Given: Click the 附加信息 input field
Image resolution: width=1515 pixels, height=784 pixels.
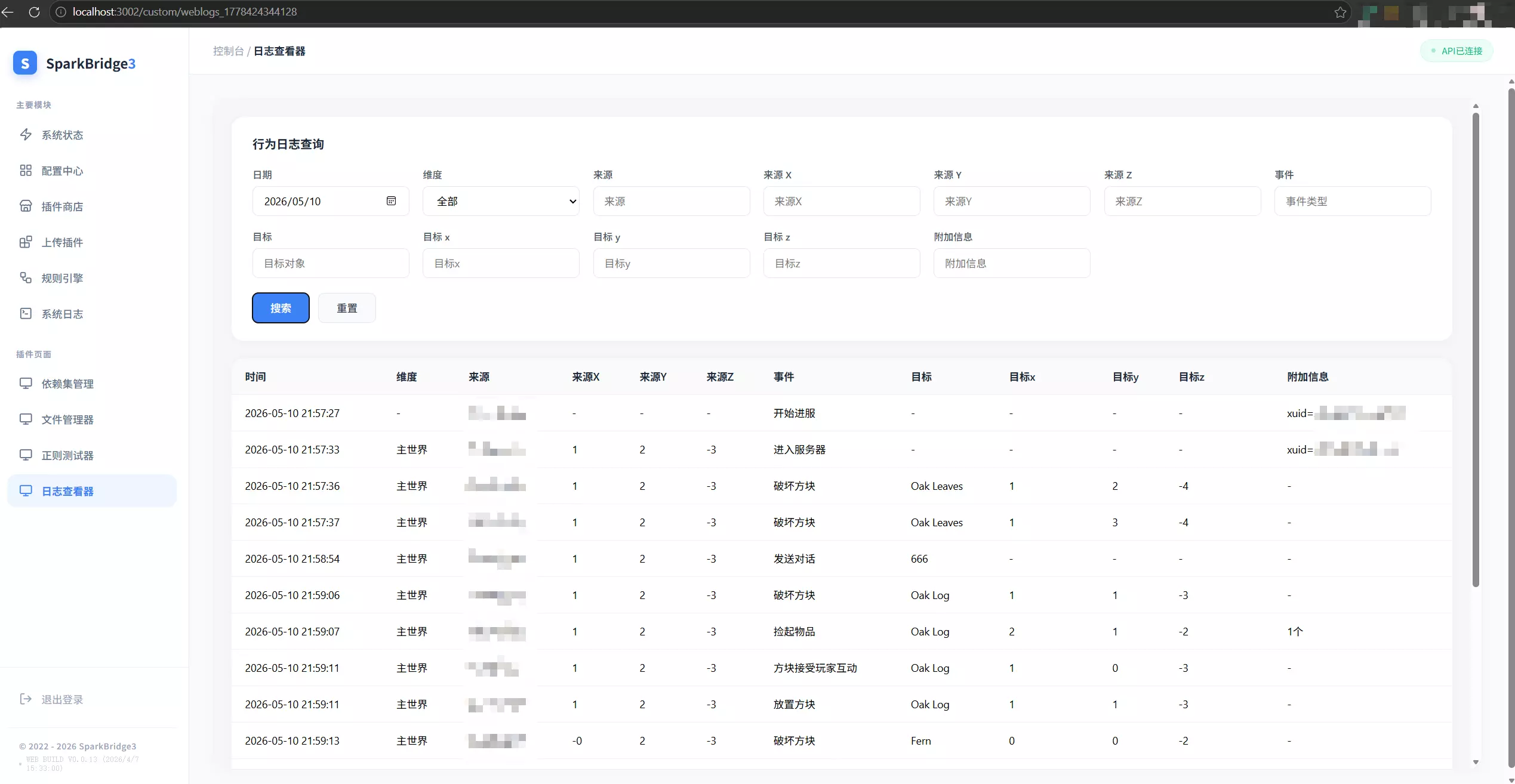Looking at the screenshot, I should coord(1012,263).
